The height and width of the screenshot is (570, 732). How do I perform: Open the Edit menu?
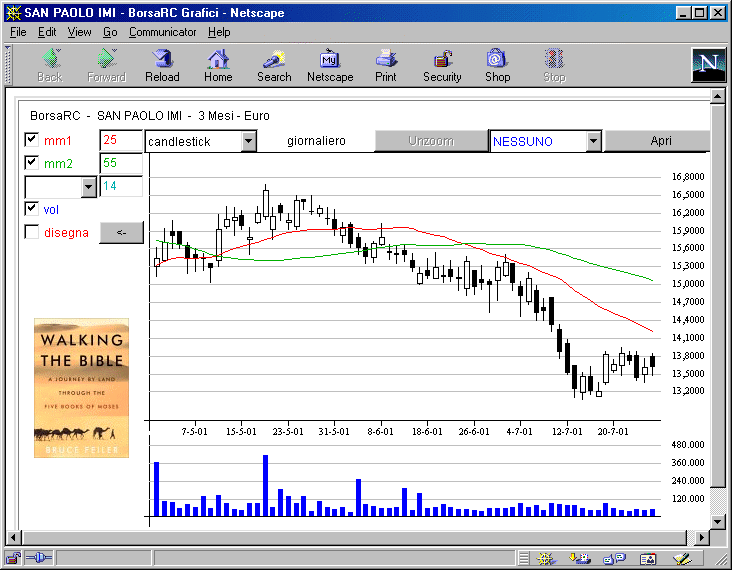pos(47,32)
